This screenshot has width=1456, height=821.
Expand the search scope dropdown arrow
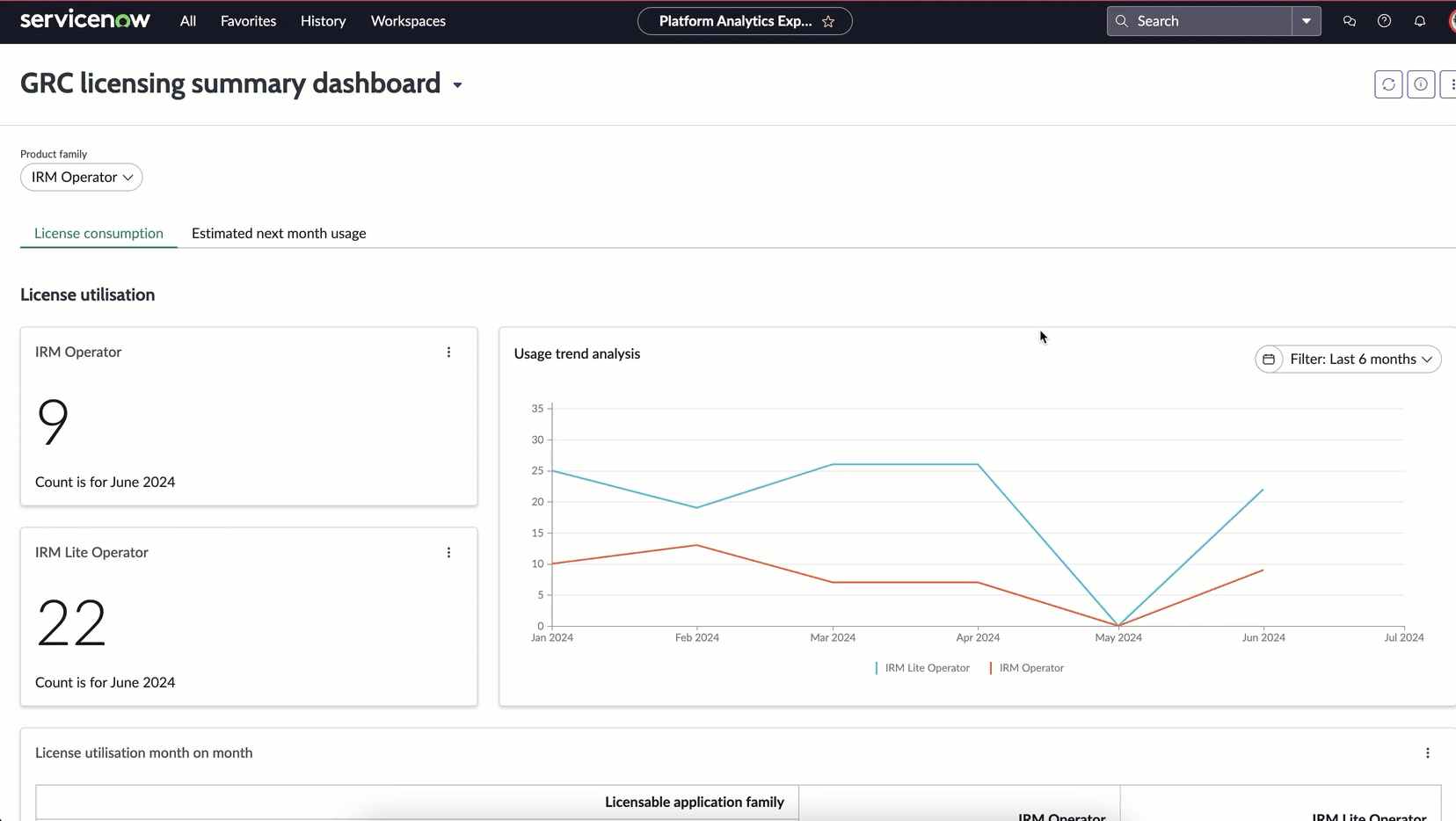click(1307, 21)
